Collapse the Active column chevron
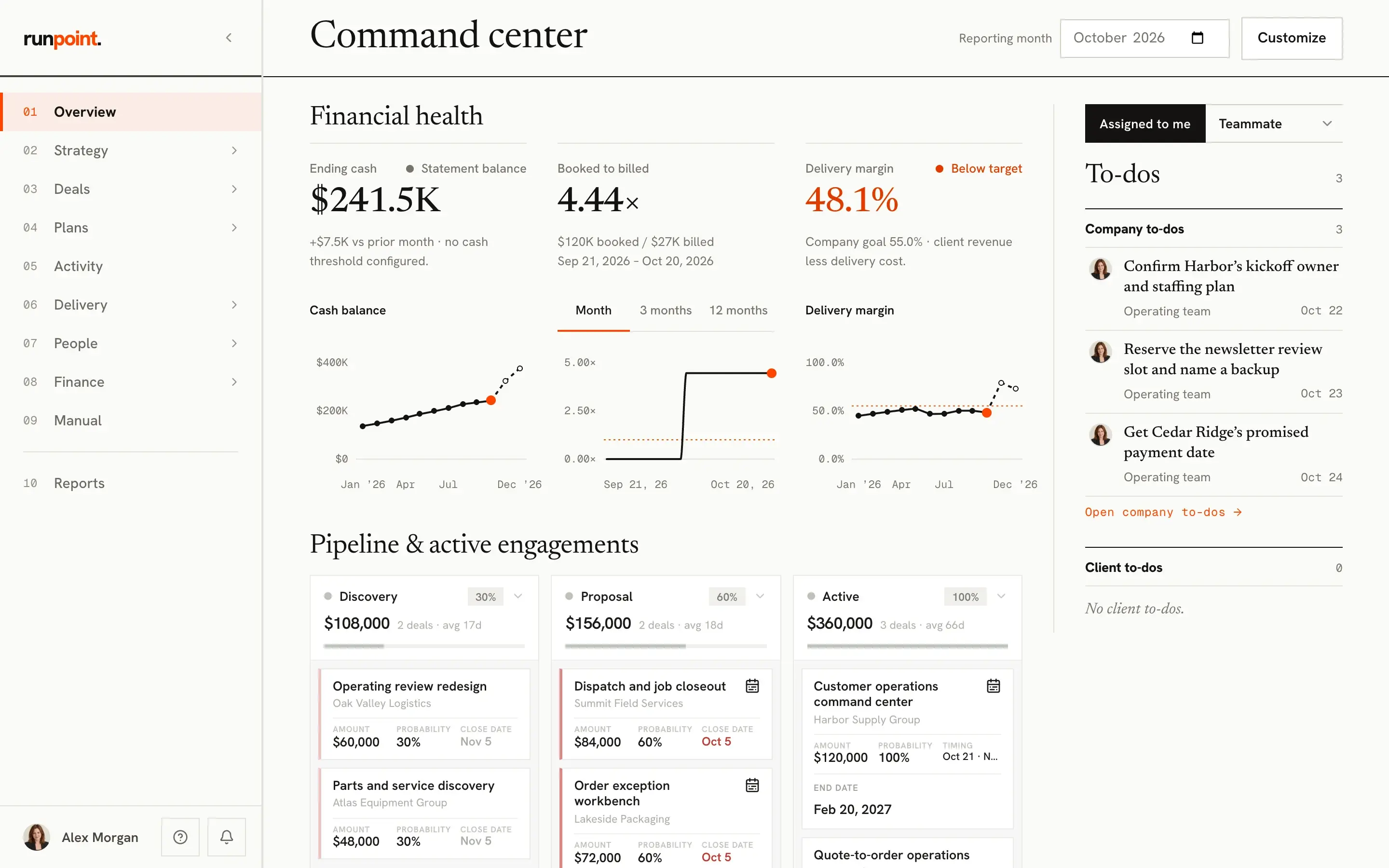The height and width of the screenshot is (868, 1389). tap(1001, 596)
